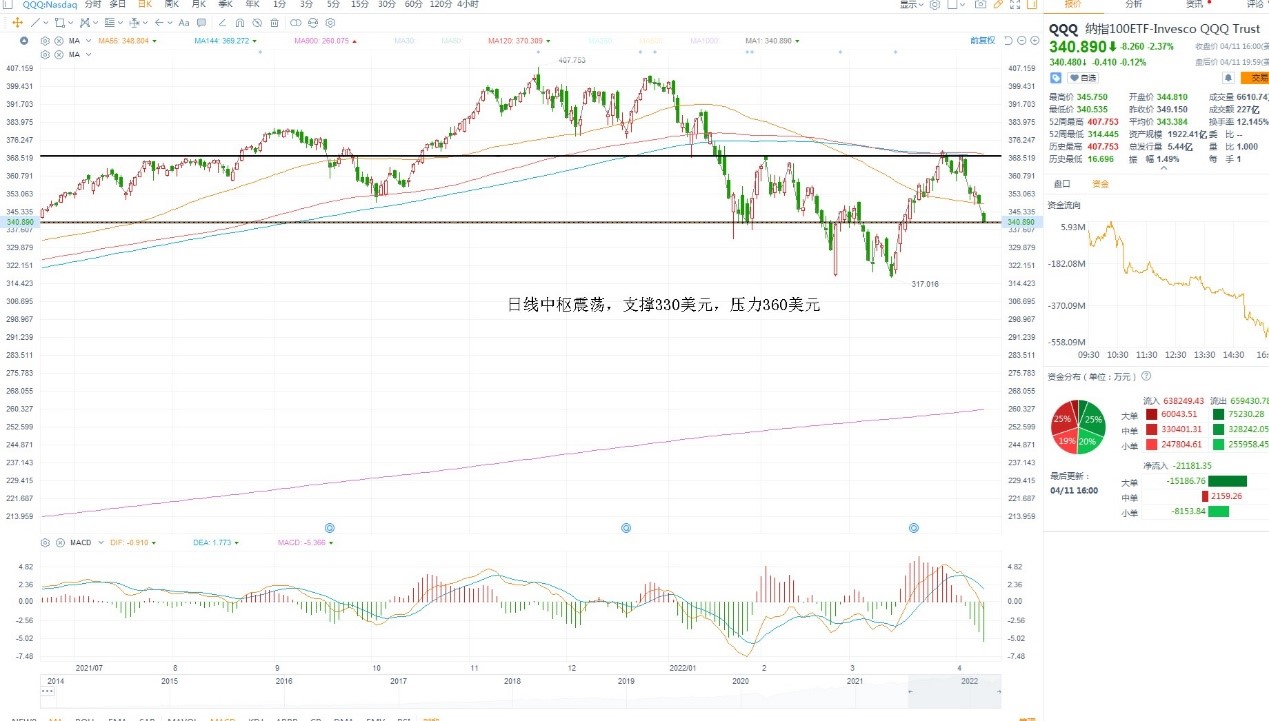1269x721 pixels.
Task: Click the second event marker on chart
Action: (x=626, y=527)
